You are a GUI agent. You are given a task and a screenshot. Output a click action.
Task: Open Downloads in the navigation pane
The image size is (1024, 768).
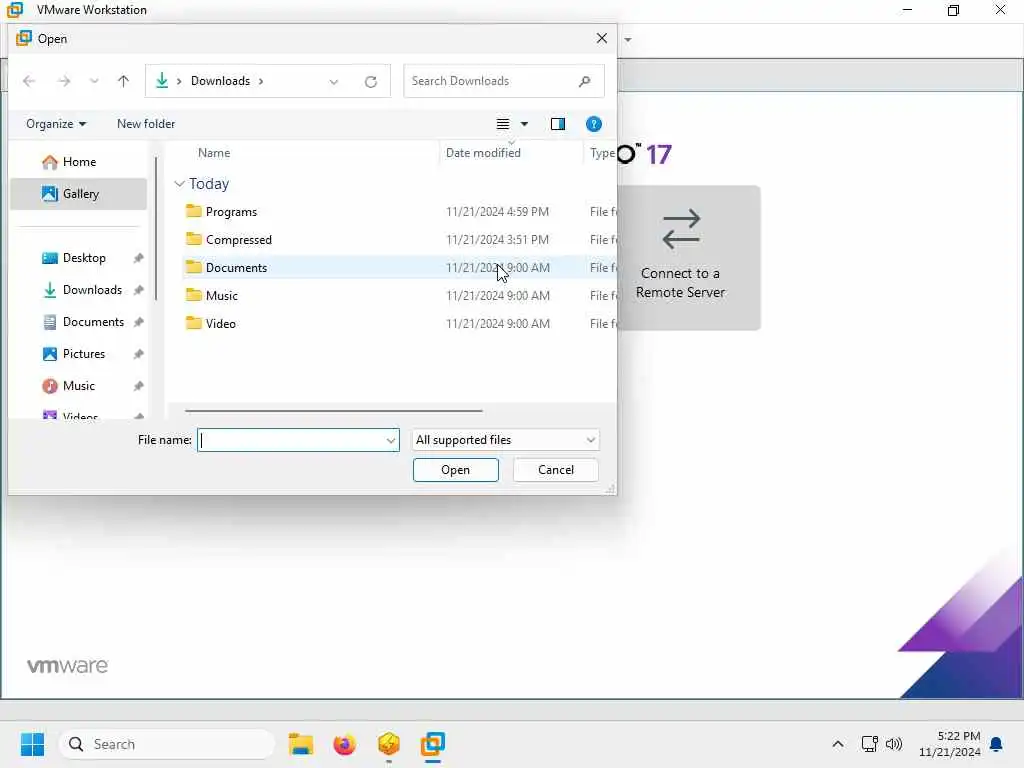coord(78,290)
